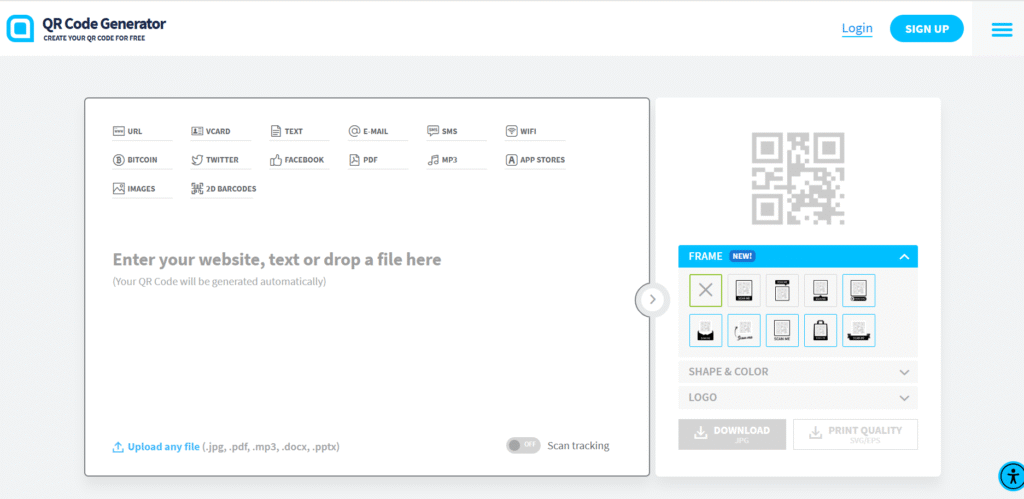The height and width of the screenshot is (499, 1024).
Task: Pick the frame with bottom speech-bubble label
Action: 820,291
